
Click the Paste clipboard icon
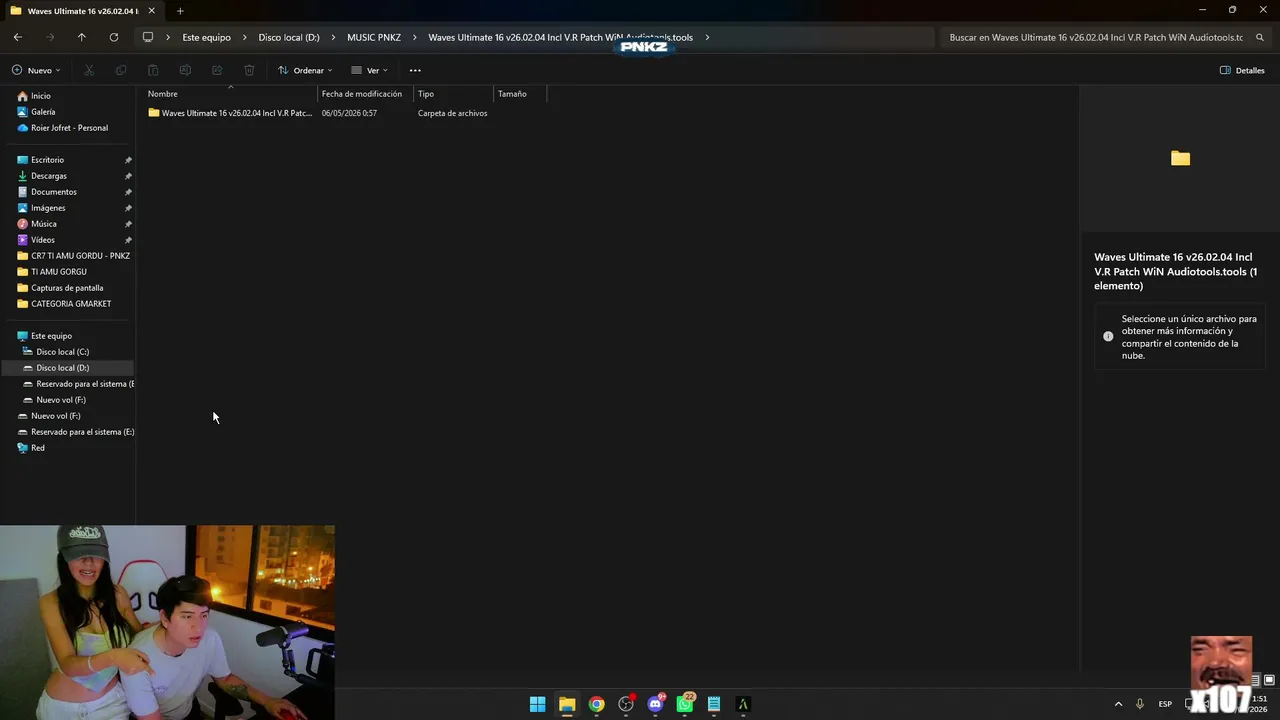click(x=153, y=70)
